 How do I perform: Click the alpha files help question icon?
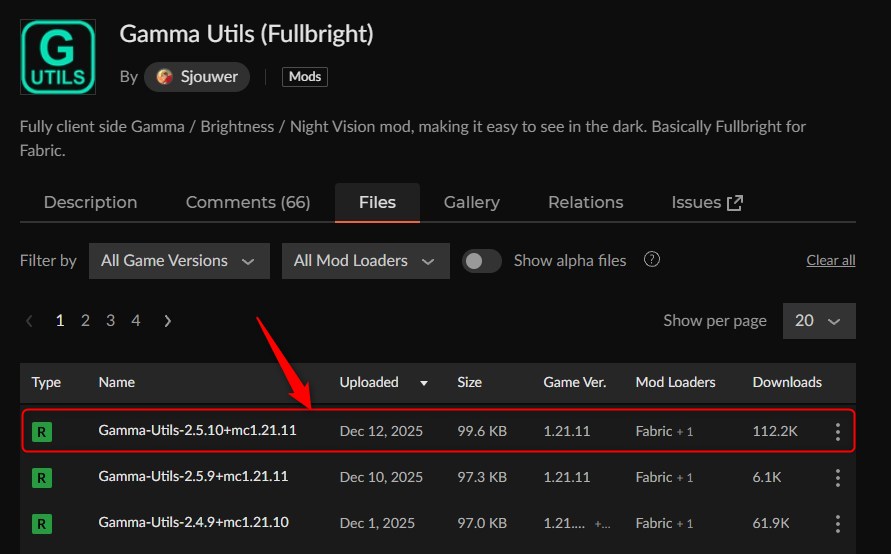click(x=652, y=260)
